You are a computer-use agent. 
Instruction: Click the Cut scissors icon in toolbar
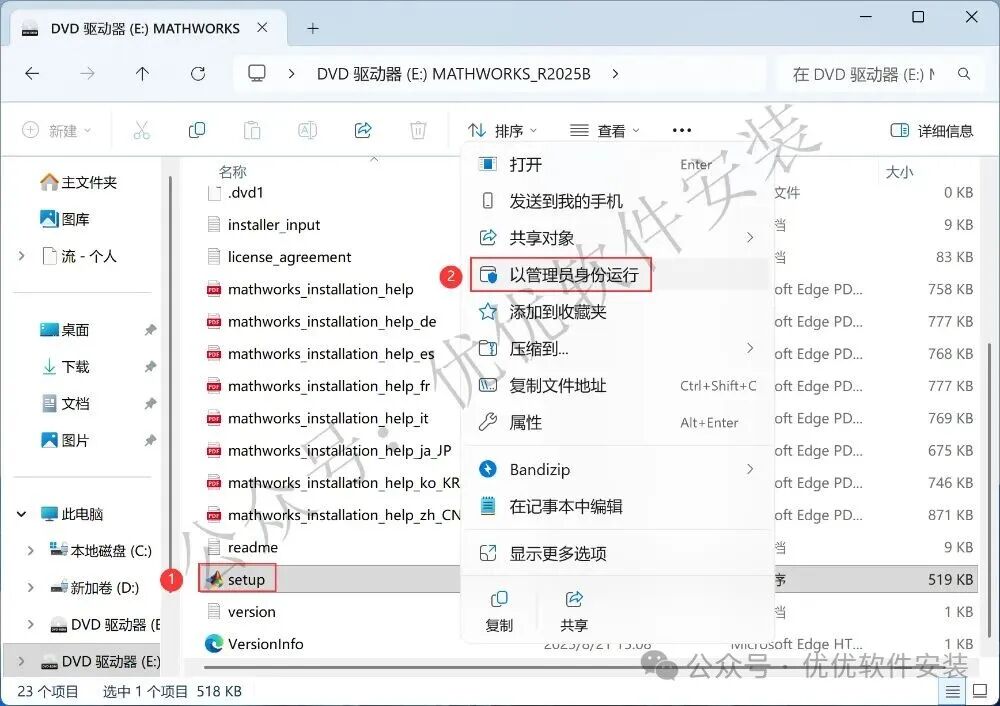coord(142,131)
